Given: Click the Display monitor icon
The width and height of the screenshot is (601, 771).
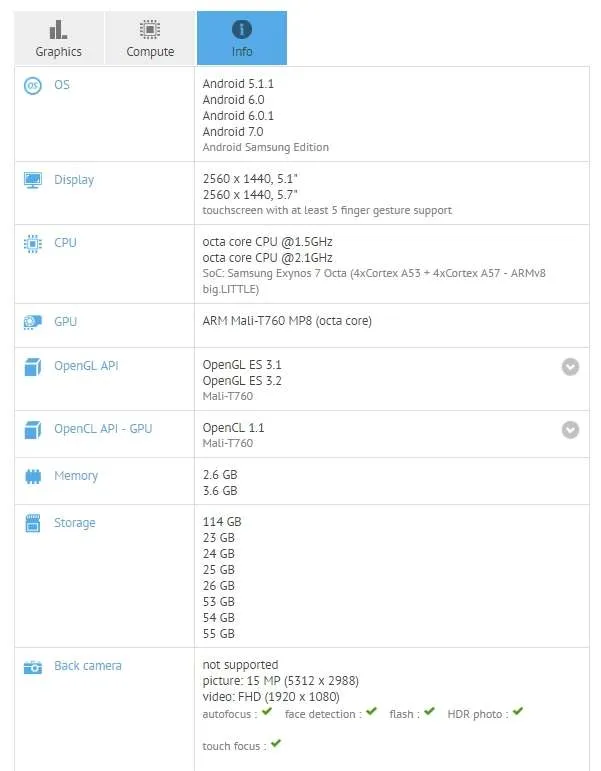Looking at the screenshot, I should [32, 180].
